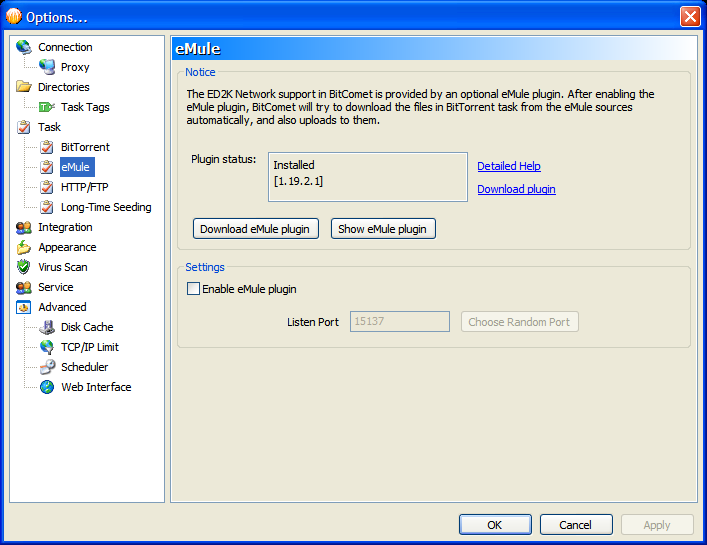Click the Web Interface globe icon

[46, 387]
